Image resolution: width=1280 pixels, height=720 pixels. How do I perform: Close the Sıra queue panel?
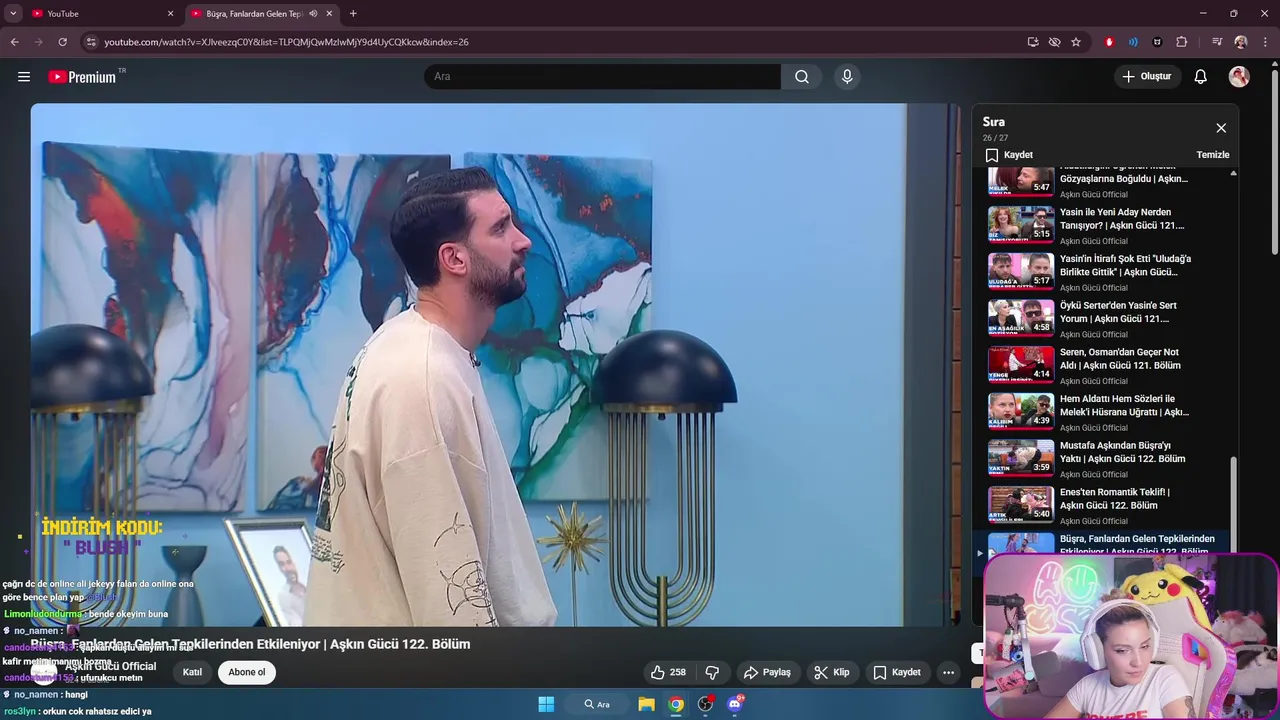pyautogui.click(x=1221, y=128)
